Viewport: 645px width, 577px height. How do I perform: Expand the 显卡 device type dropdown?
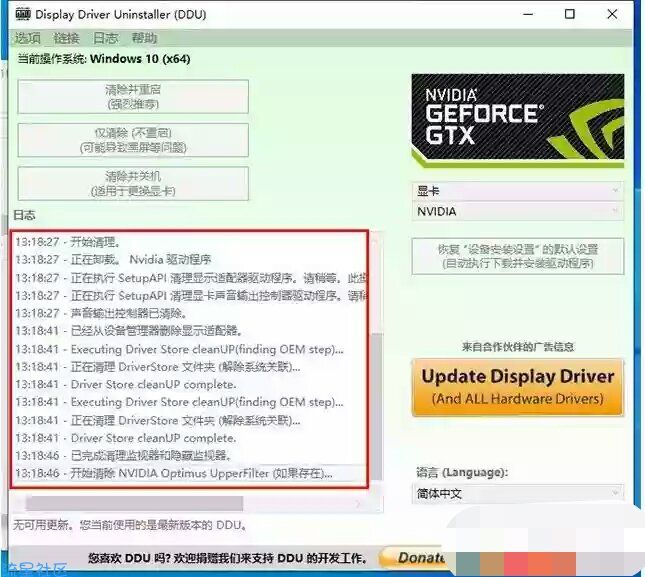(517, 191)
